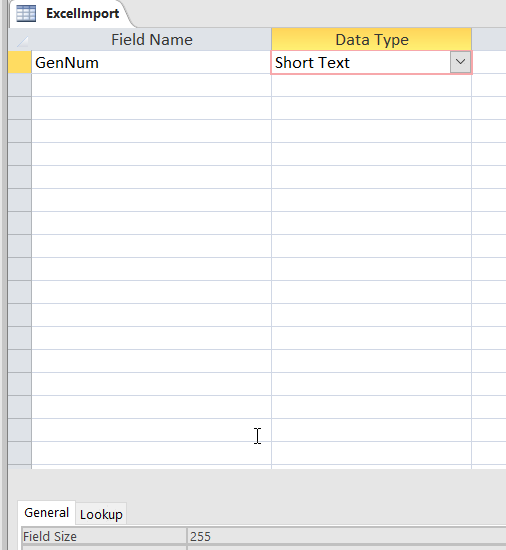
Task: Click the empty Field Name cell below GenNum
Action: tap(151, 85)
